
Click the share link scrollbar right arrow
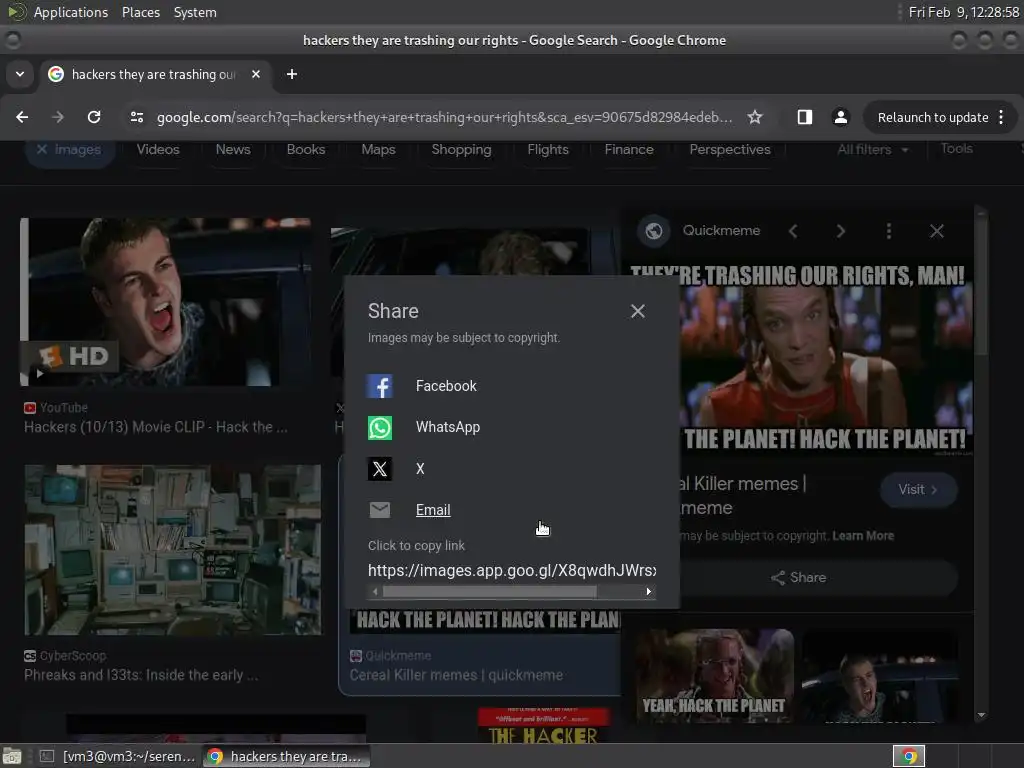point(648,592)
